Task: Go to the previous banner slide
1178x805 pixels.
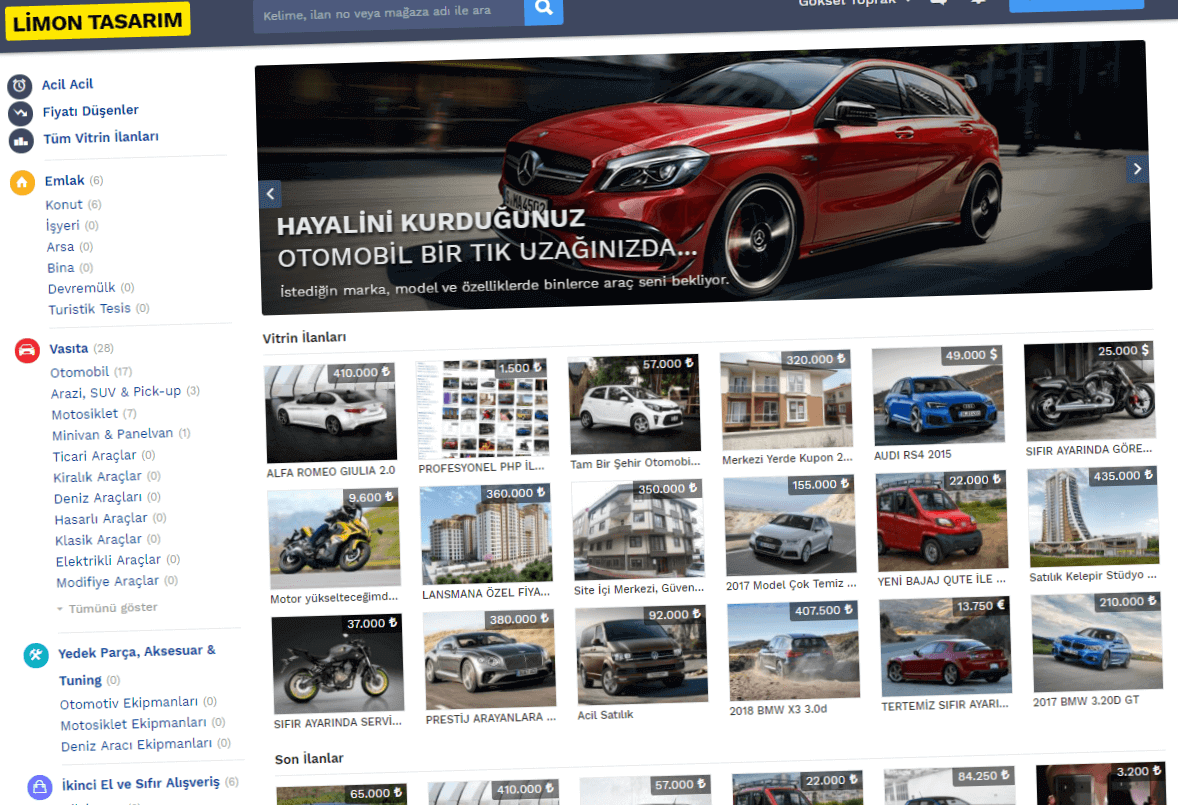Action: [x=270, y=194]
